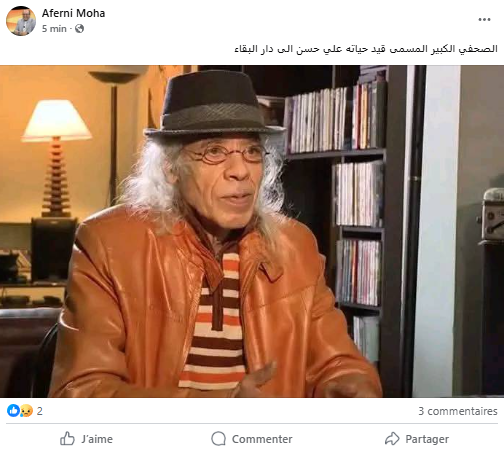Like the post with J'aime button
This screenshot has width=504, height=450.
pyautogui.click(x=86, y=439)
